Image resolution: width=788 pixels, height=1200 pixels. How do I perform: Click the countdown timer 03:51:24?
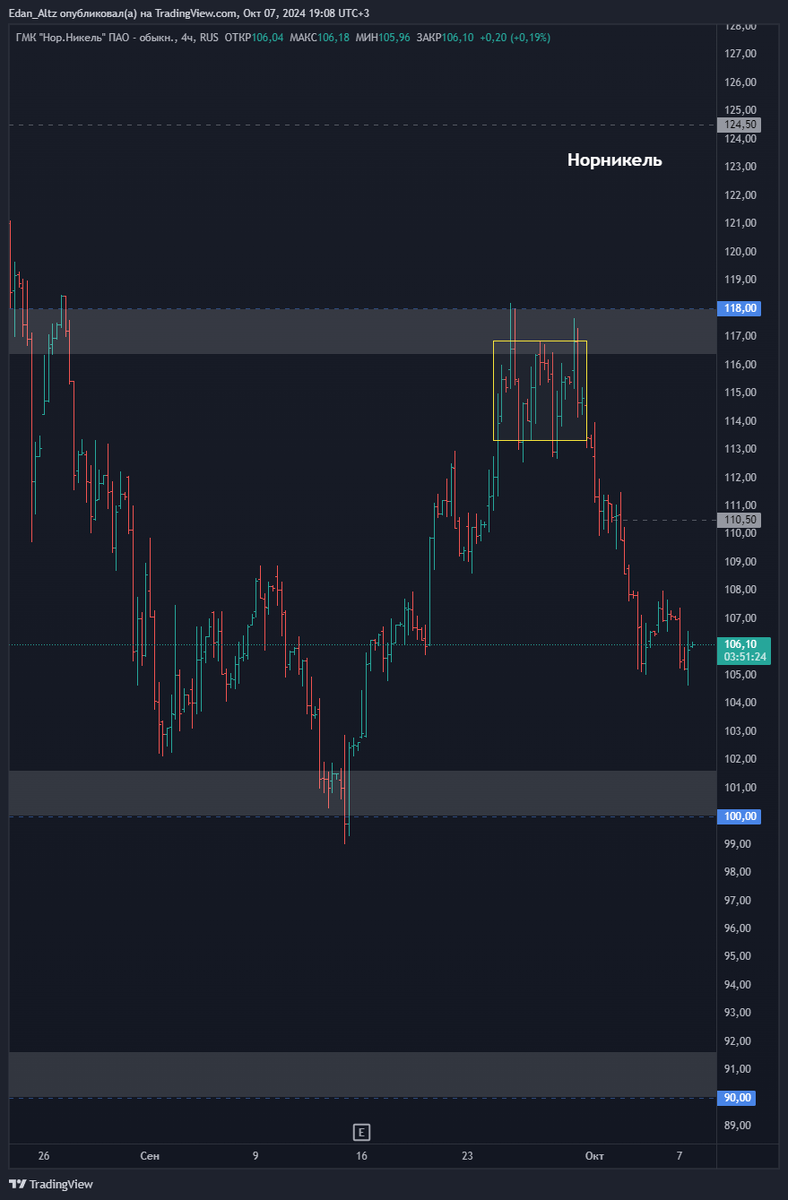click(744, 657)
